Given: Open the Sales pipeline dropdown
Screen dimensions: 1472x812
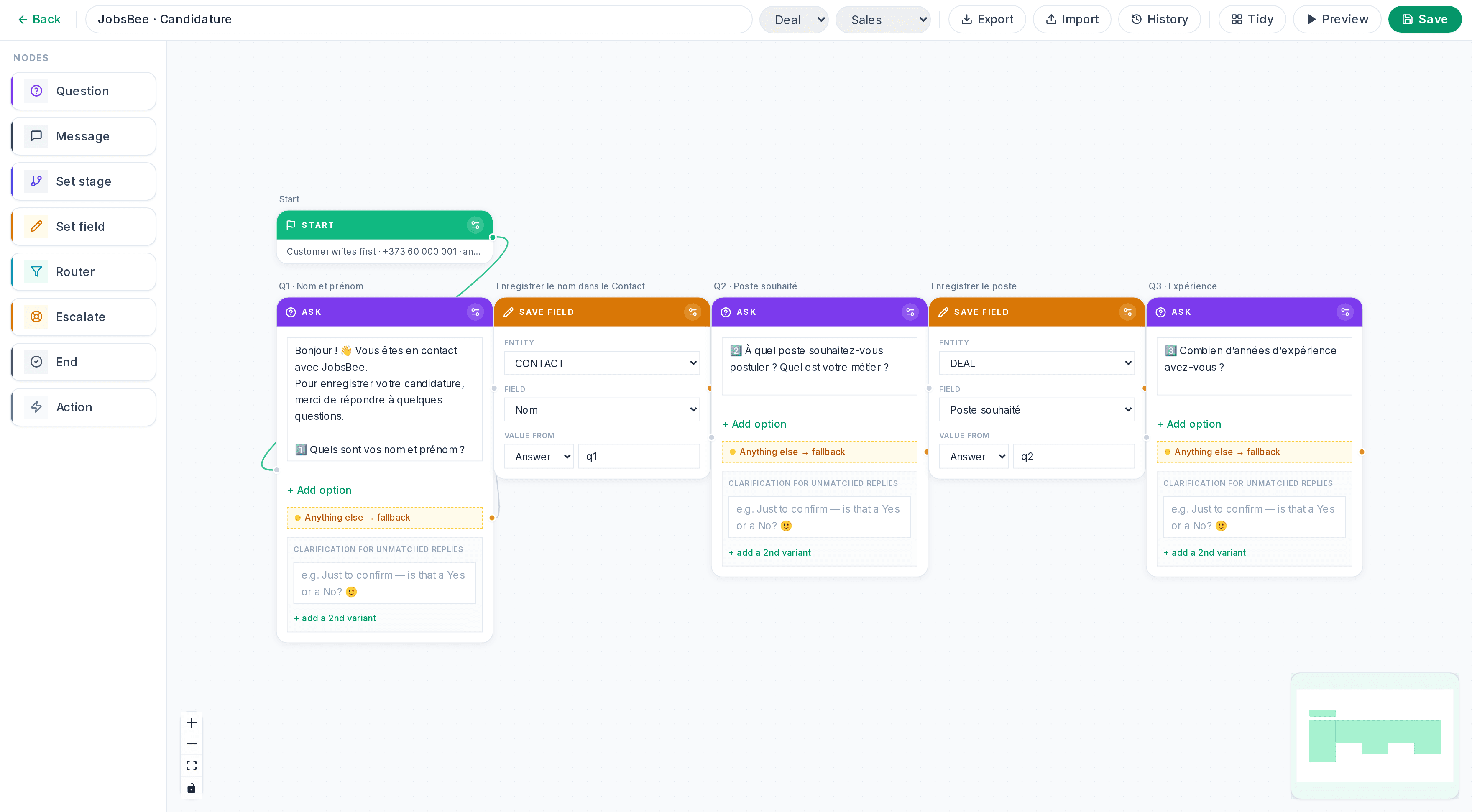Looking at the screenshot, I should 883,20.
